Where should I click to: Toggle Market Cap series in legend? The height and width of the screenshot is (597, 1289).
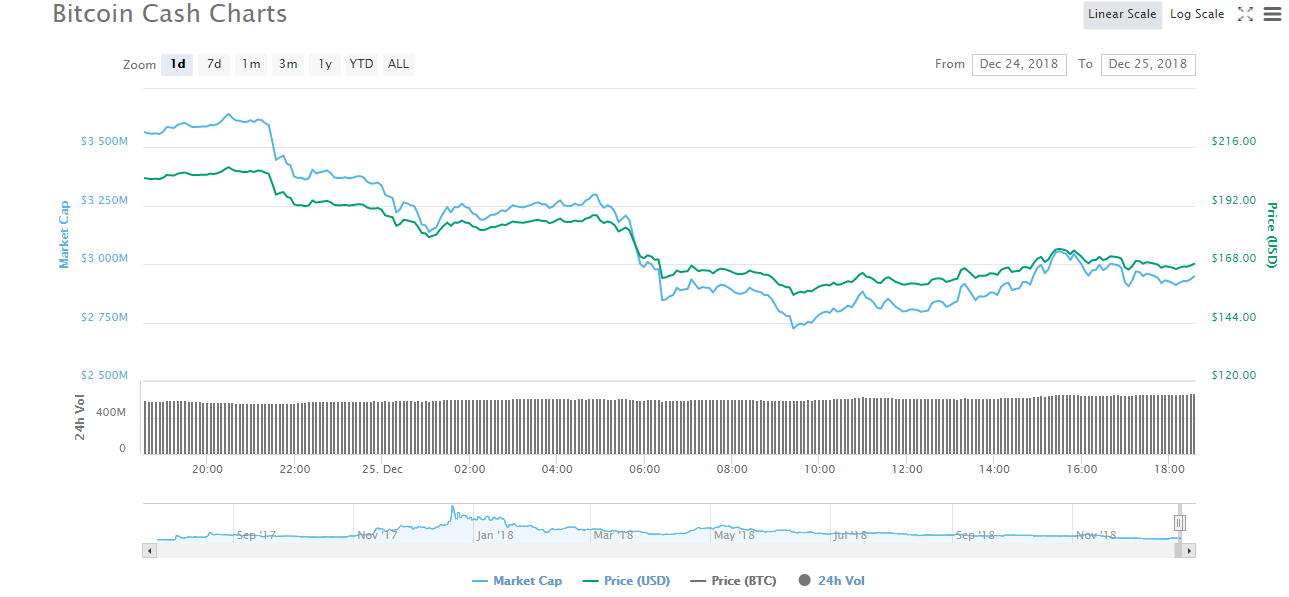coord(516,580)
